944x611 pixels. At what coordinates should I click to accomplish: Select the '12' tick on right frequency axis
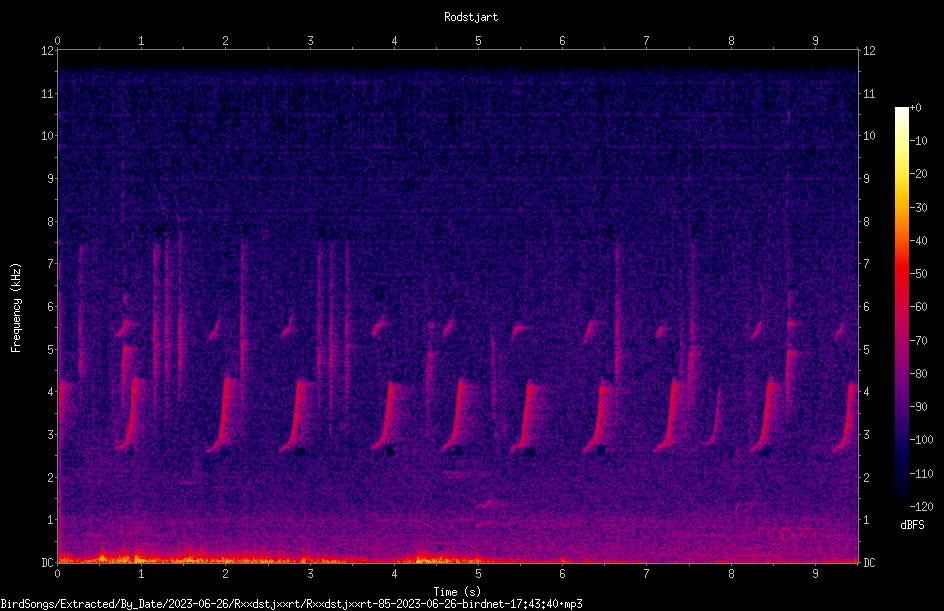pos(869,51)
